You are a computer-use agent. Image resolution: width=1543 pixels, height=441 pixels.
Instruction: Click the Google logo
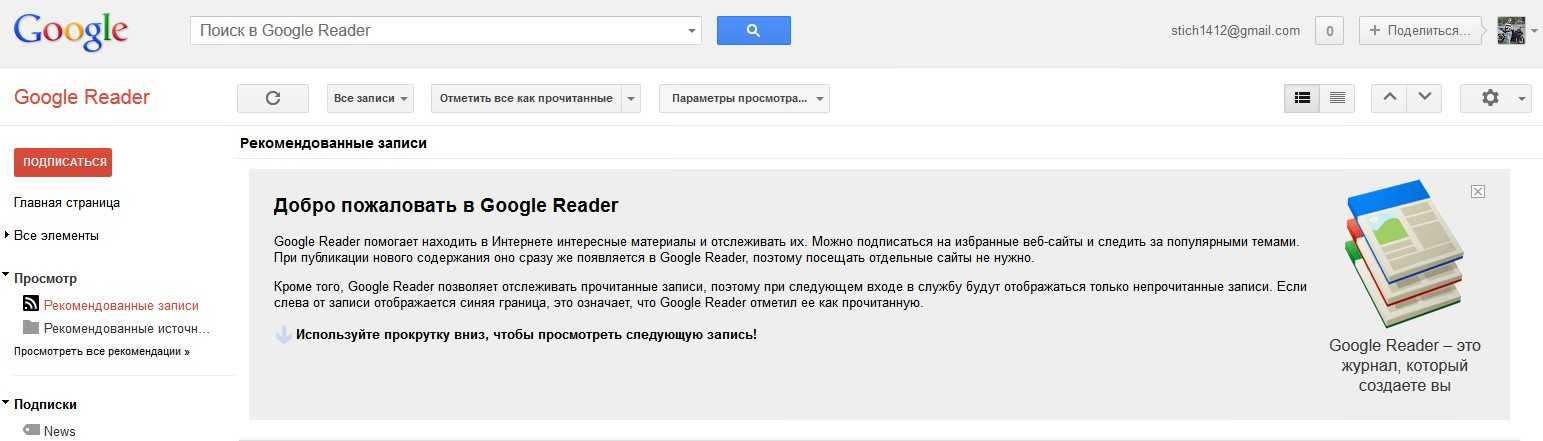(70, 32)
